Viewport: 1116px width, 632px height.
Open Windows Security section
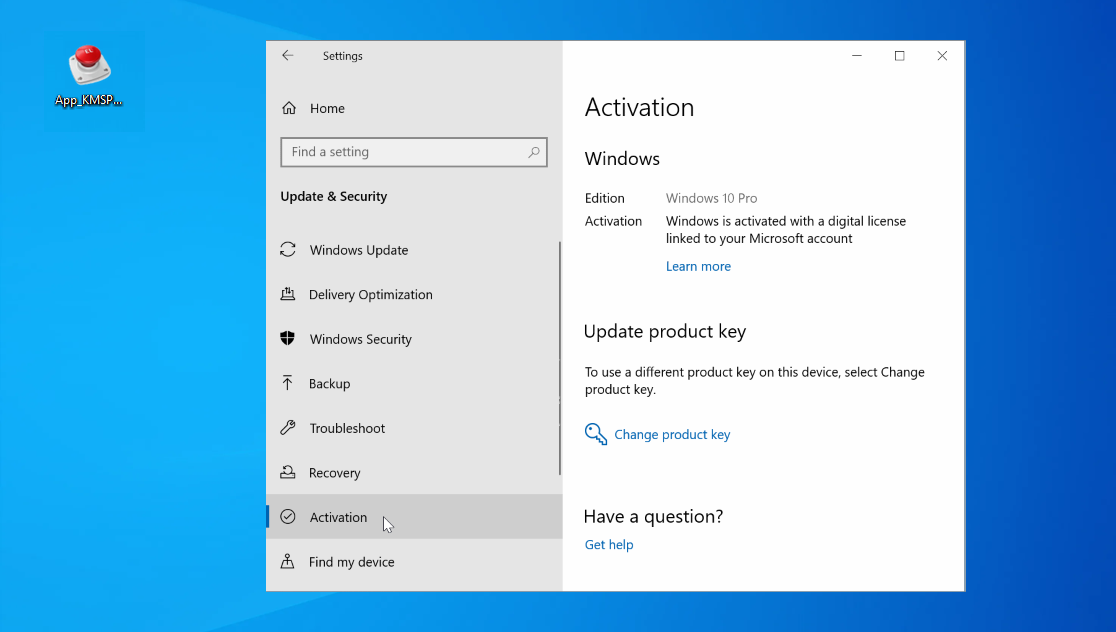(x=414, y=339)
